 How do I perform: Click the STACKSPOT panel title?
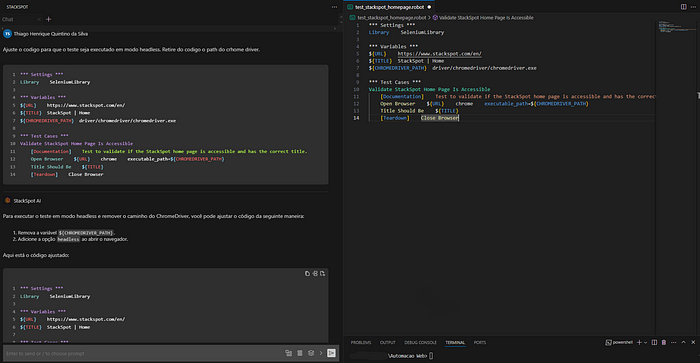pos(17,7)
